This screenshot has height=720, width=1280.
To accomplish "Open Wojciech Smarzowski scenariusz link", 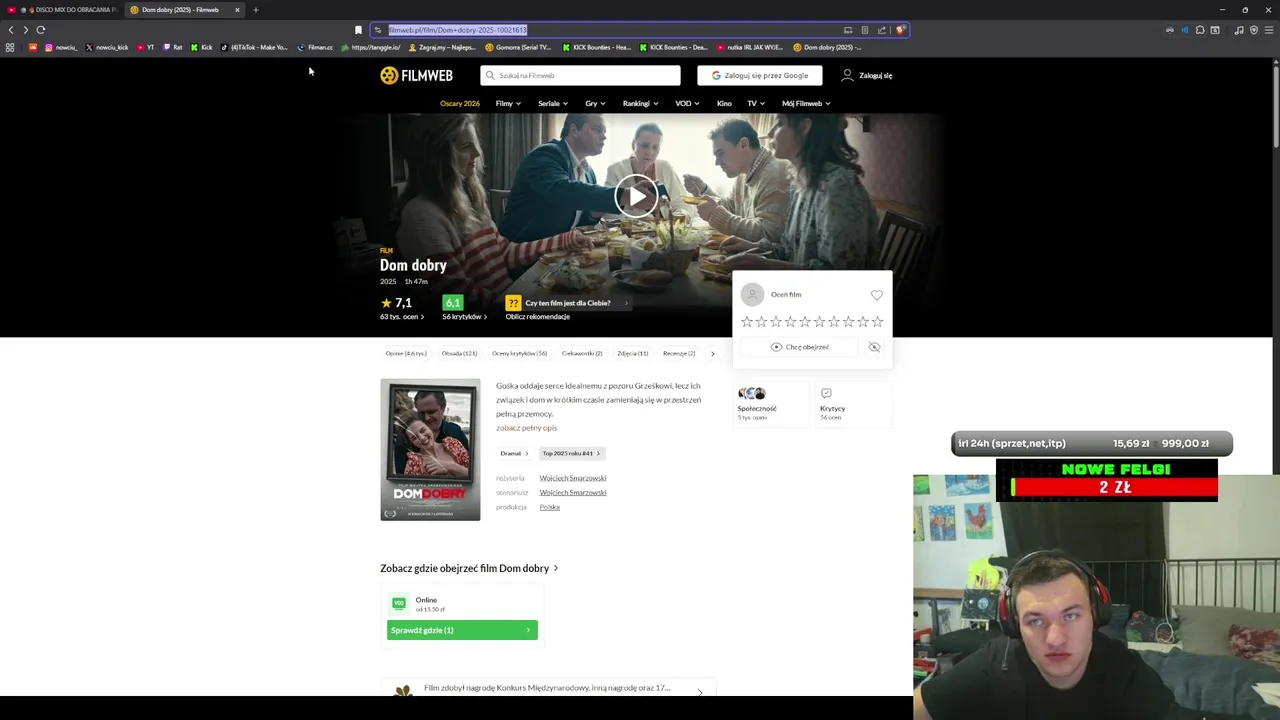I will tap(573, 492).
